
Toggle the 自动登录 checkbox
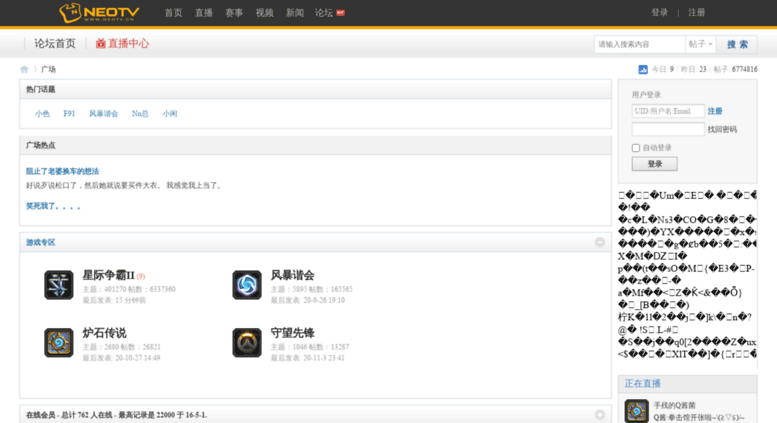(x=636, y=148)
